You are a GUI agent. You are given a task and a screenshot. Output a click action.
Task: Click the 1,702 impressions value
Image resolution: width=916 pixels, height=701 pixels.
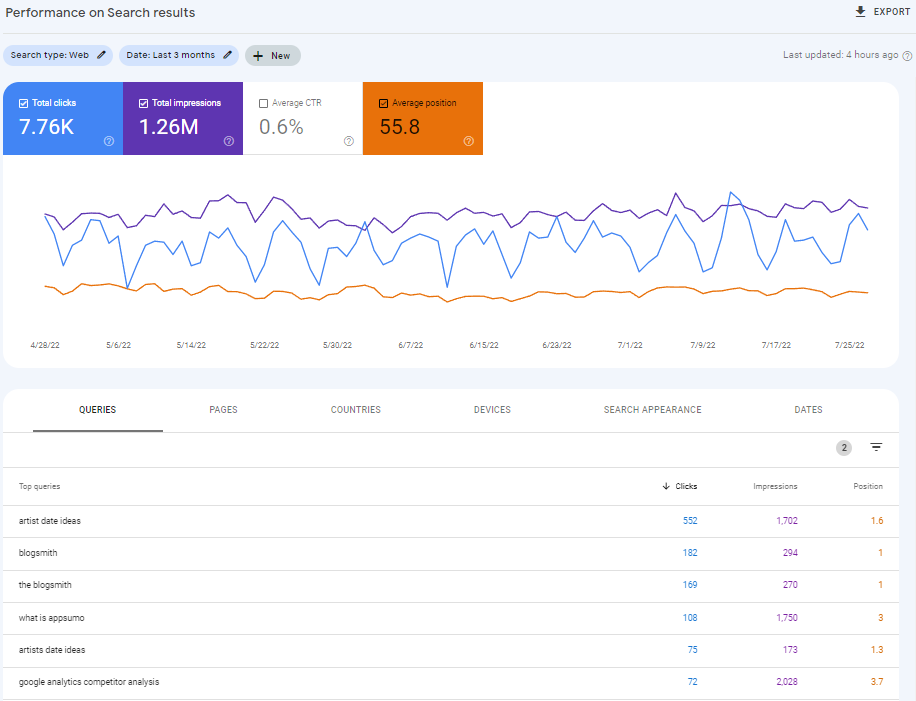click(x=787, y=521)
